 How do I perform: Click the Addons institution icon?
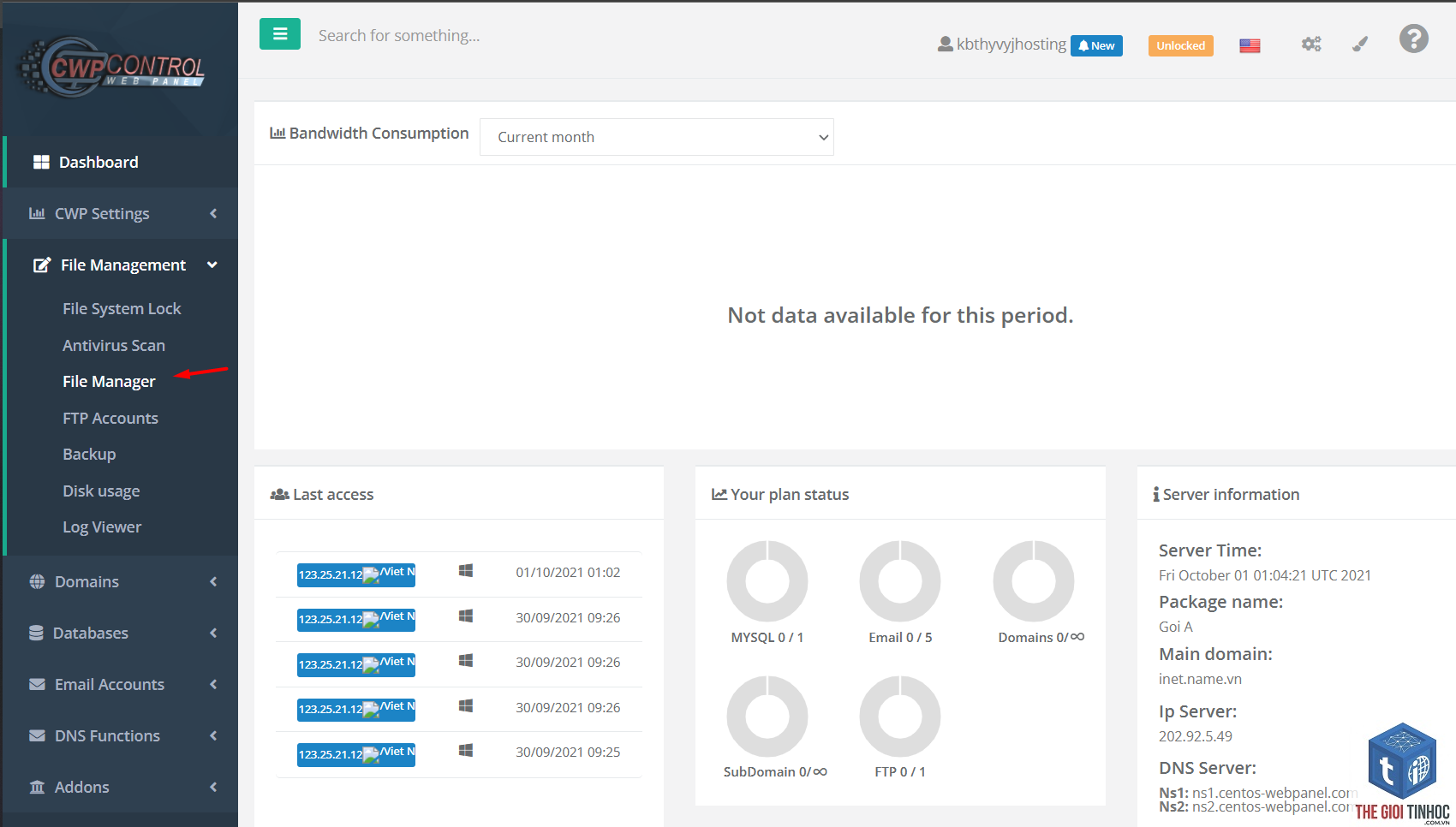point(37,787)
